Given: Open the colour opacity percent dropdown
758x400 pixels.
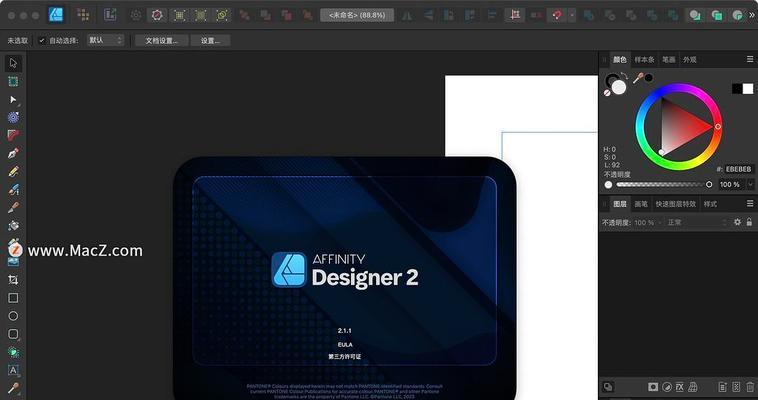Looking at the screenshot, I should [x=751, y=184].
